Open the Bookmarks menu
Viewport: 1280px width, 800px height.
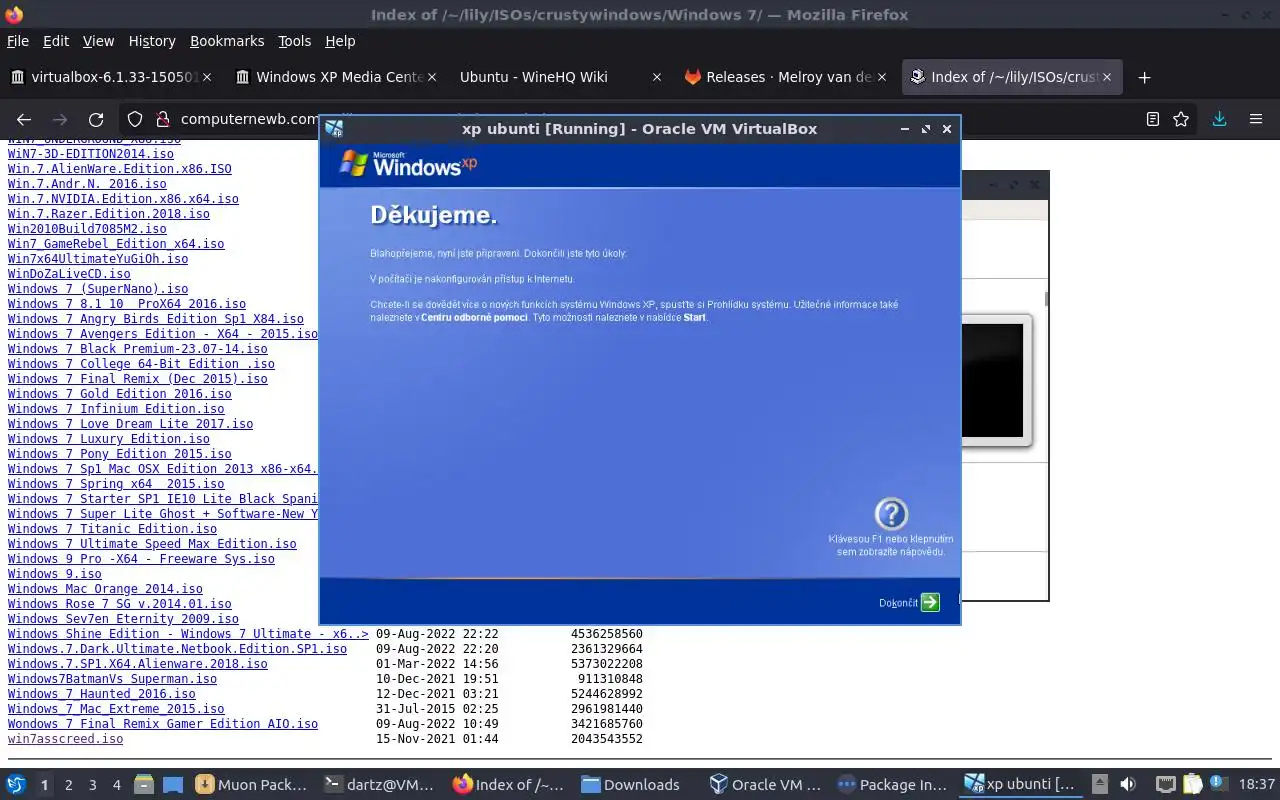(227, 41)
